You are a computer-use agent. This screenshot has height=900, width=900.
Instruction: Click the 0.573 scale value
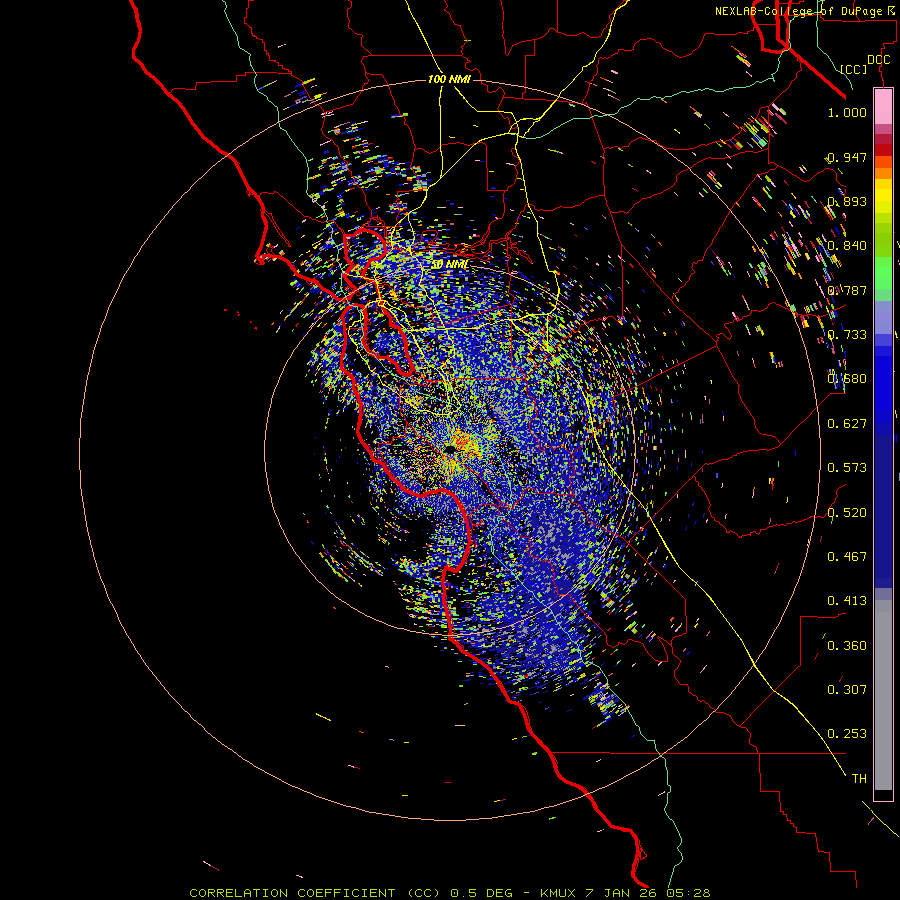pyautogui.click(x=847, y=468)
